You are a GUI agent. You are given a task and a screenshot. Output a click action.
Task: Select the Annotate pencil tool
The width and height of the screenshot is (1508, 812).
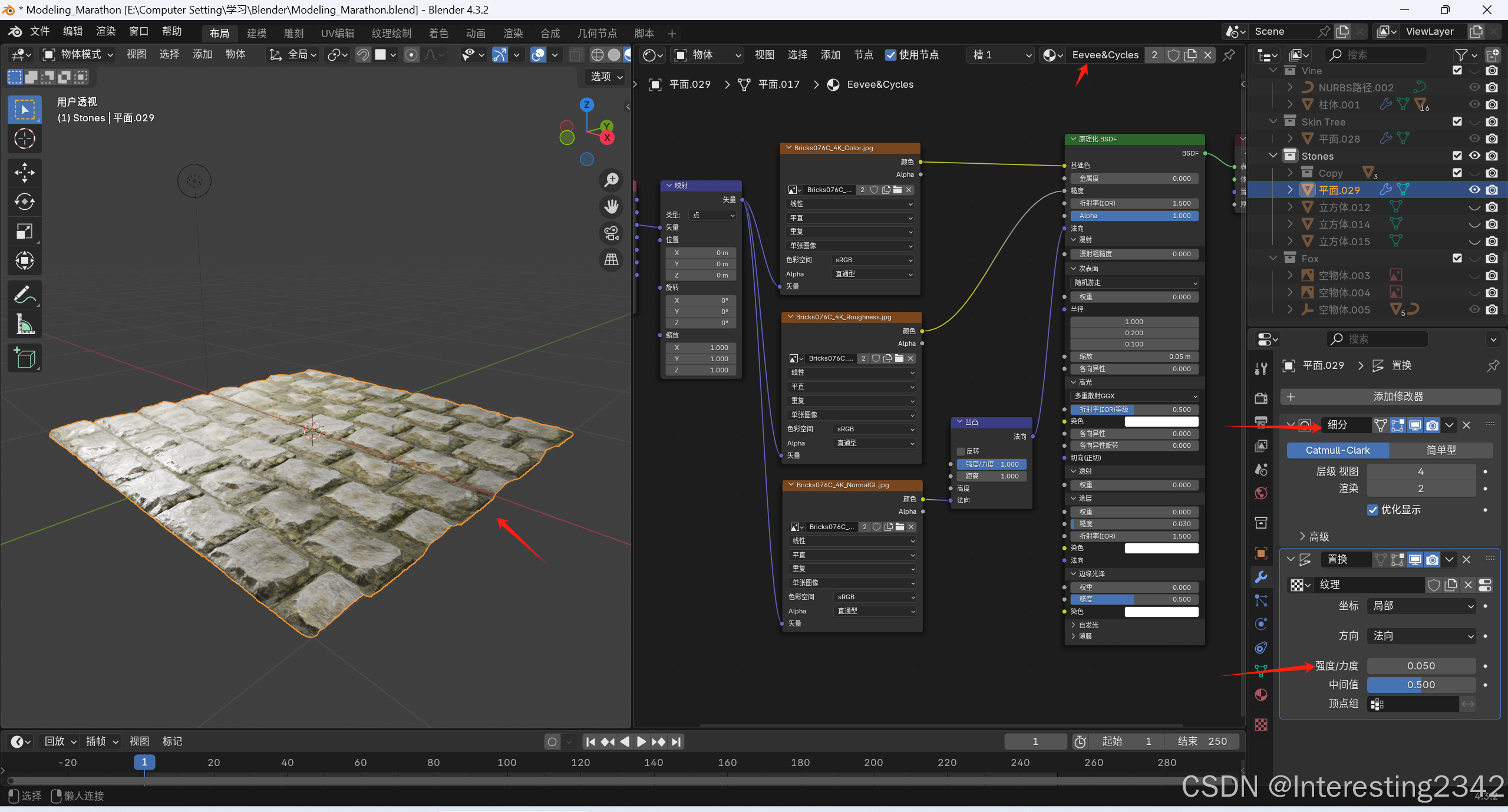point(24,295)
